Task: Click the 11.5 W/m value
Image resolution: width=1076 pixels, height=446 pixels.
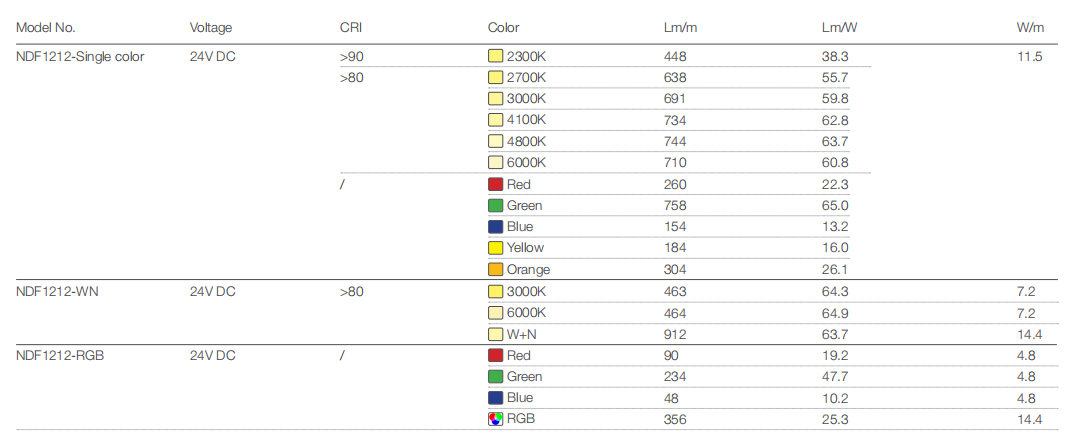Action: click(x=1029, y=56)
